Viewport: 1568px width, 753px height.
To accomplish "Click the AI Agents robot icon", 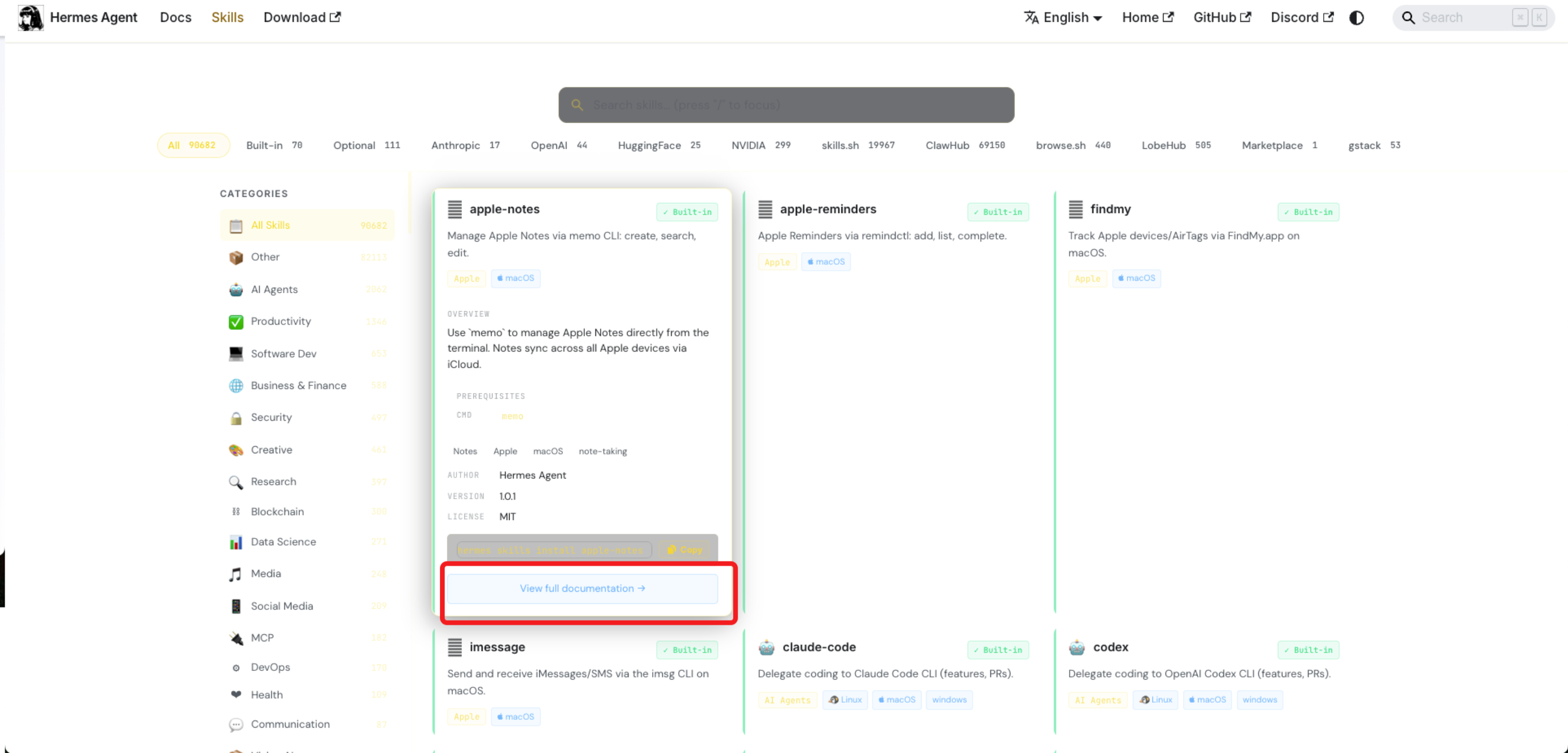I will point(235,290).
